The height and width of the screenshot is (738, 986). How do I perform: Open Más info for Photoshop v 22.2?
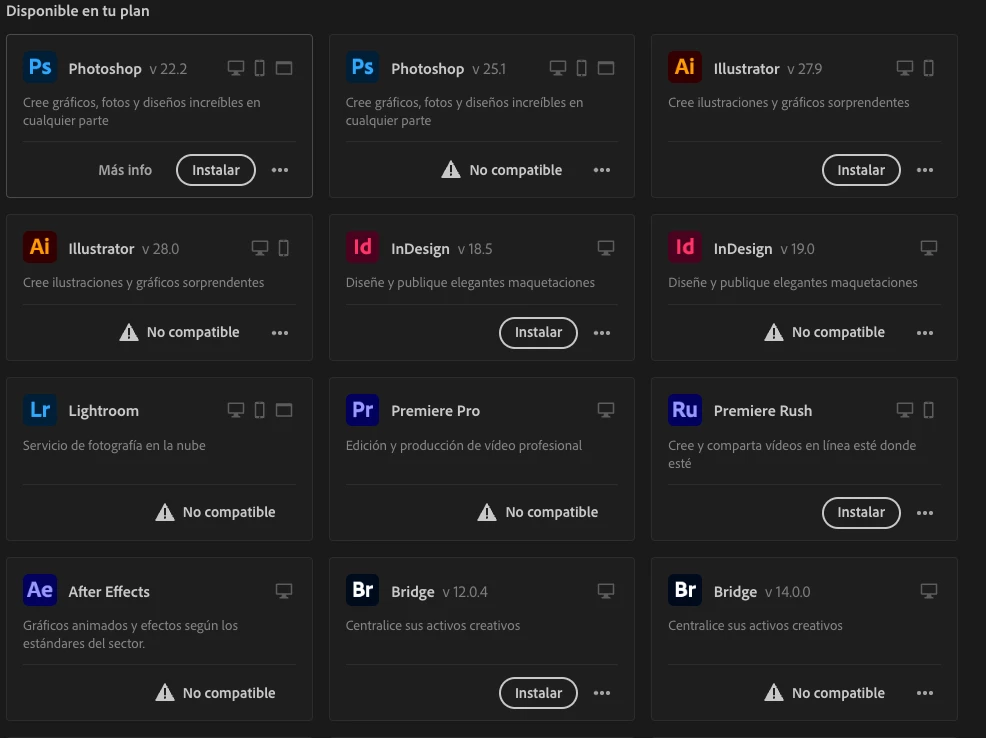click(x=125, y=170)
